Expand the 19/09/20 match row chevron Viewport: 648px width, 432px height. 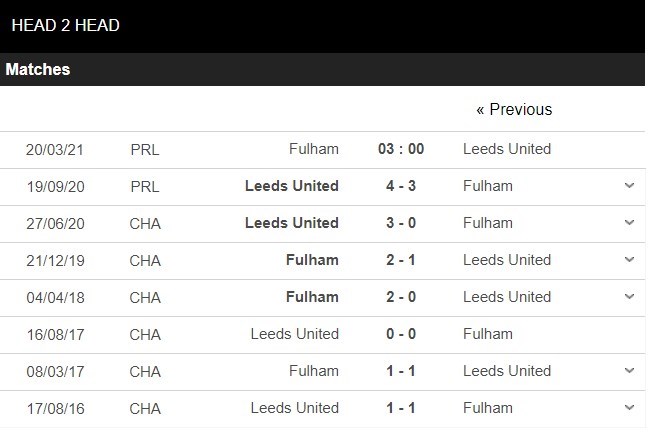coord(629,186)
